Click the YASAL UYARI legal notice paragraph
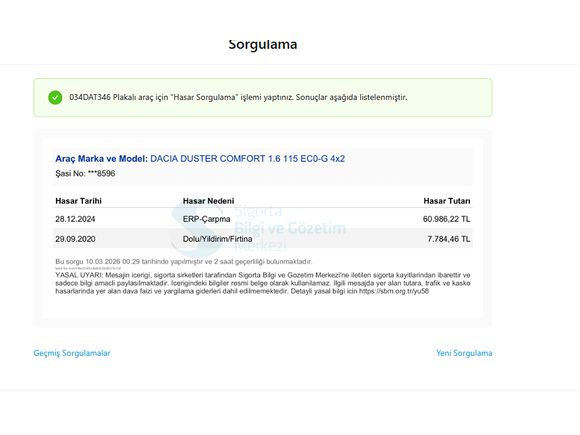This screenshot has height=435, width=580. [x=263, y=283]
